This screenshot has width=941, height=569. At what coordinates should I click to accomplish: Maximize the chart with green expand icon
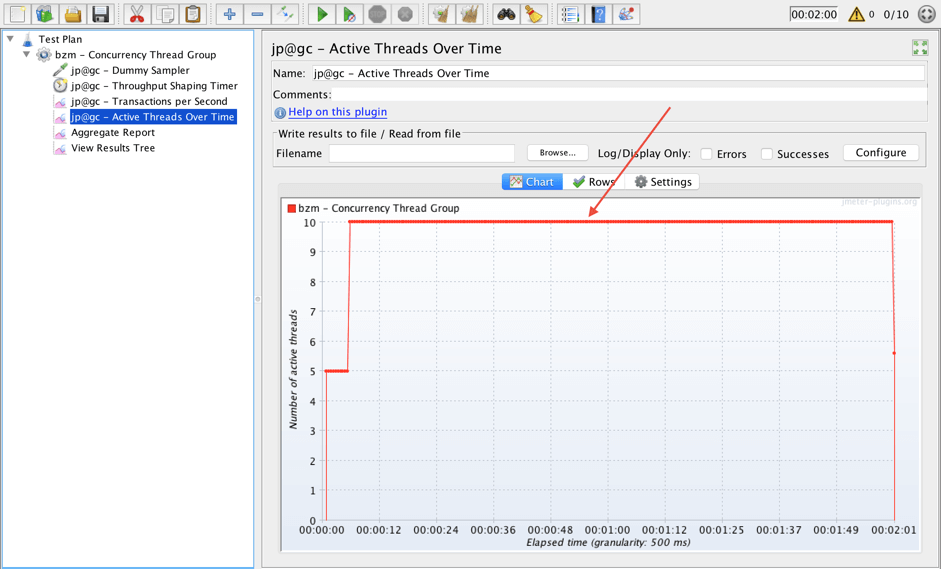(x=920, y=47)
